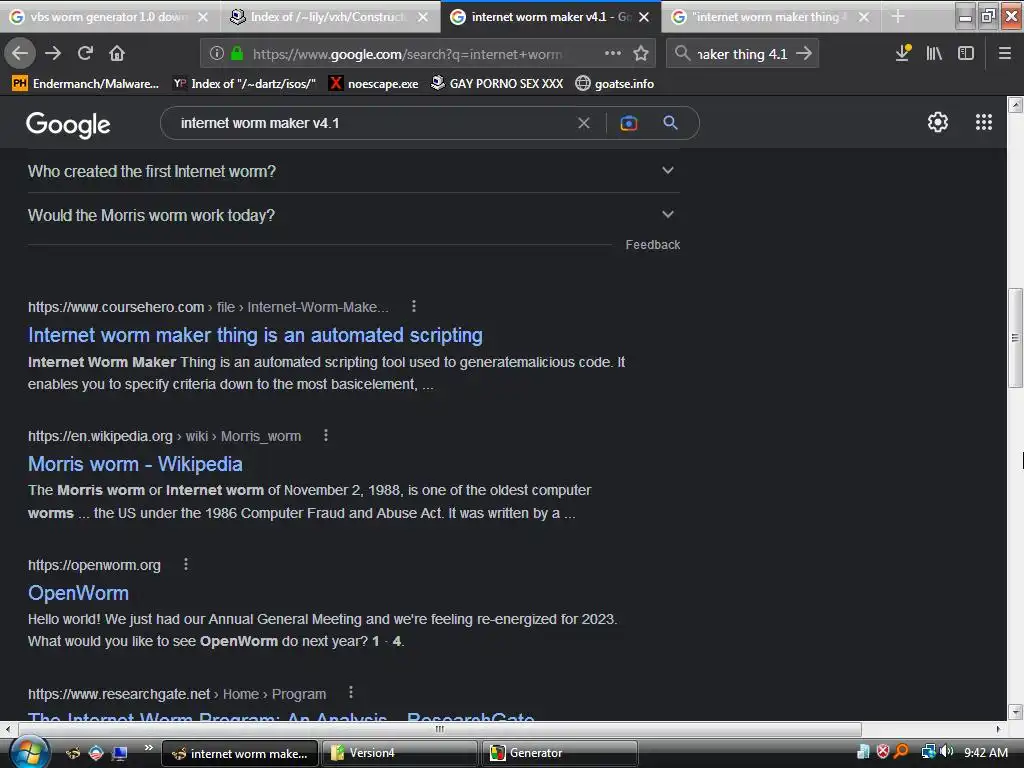This screenshot has height=768, width=1024.
Task: Open a new browser tab
Action: pos(898,16)
